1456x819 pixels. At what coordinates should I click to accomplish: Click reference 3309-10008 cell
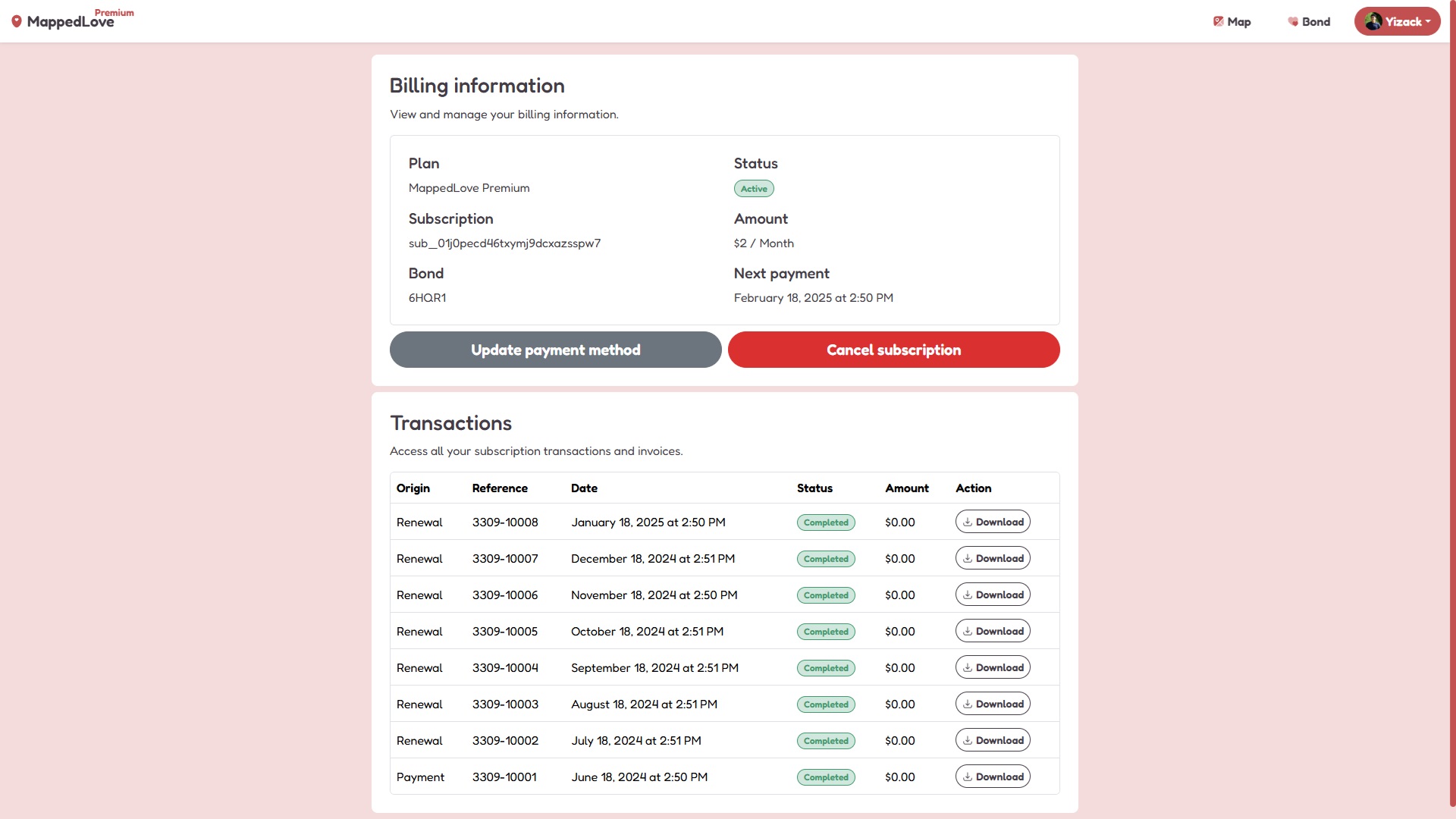click(505, 522)
